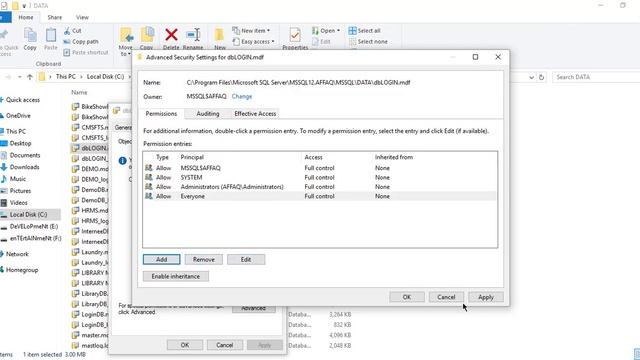The image size is (640, 360).
Task: Click the Name column header in file list
Action: (x=79, y=92)
